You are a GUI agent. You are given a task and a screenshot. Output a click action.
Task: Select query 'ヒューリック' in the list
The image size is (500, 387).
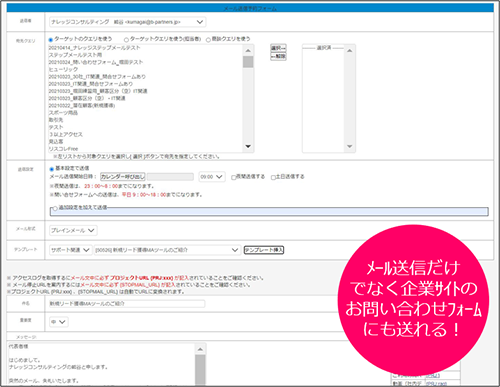click(63, 69)
